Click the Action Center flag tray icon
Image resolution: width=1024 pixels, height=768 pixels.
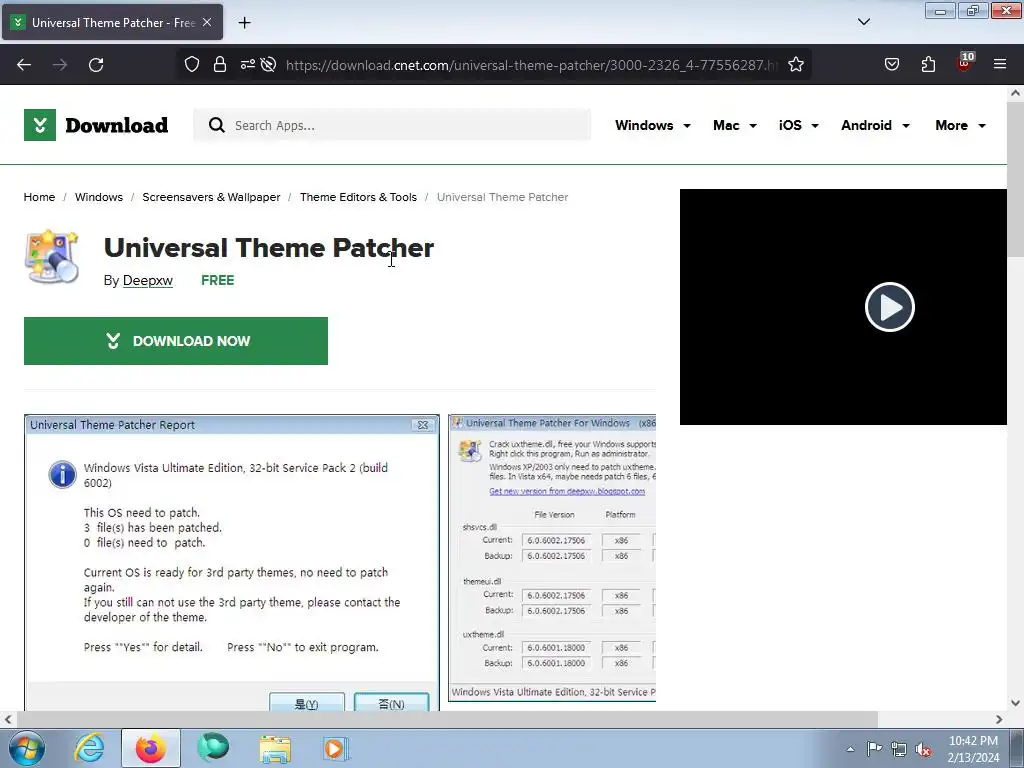pos(874,749)
